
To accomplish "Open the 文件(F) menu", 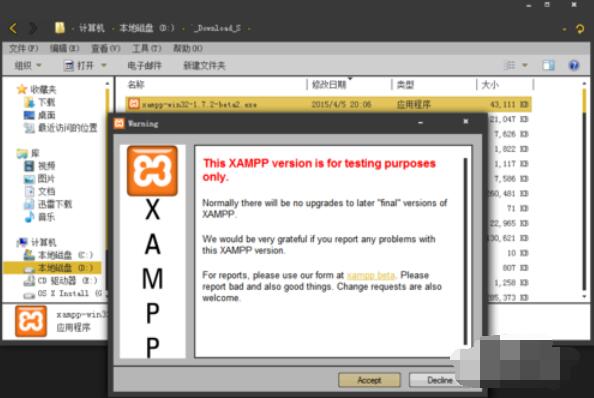I will (x=23, y=48).
